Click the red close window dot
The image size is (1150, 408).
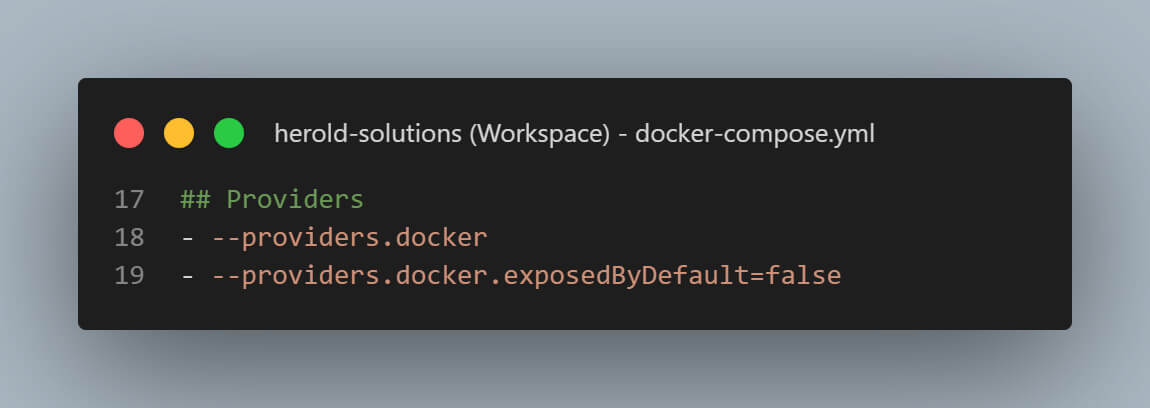(129, 133)
